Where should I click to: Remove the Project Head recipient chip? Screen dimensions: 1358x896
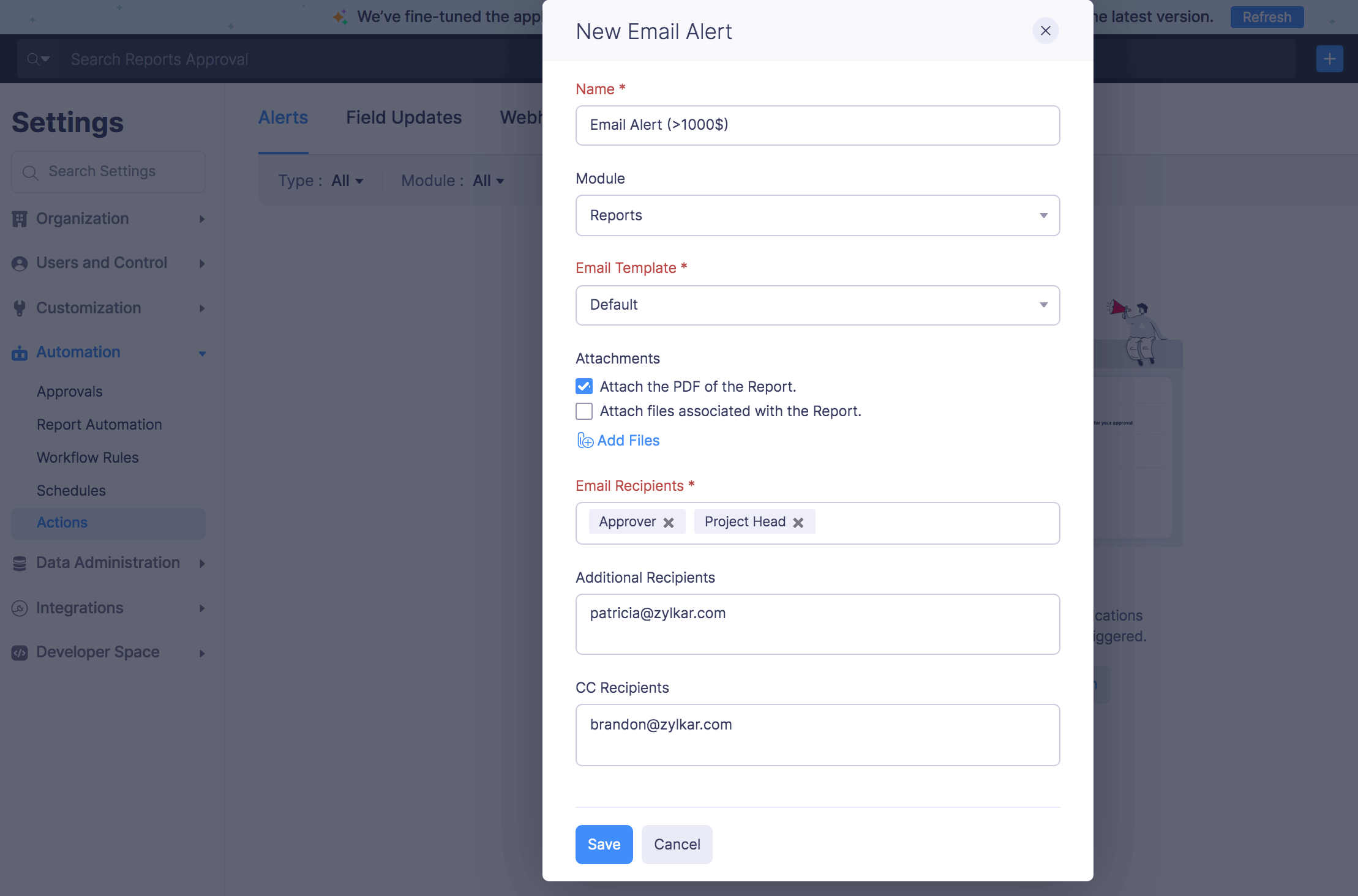point(799,522)
